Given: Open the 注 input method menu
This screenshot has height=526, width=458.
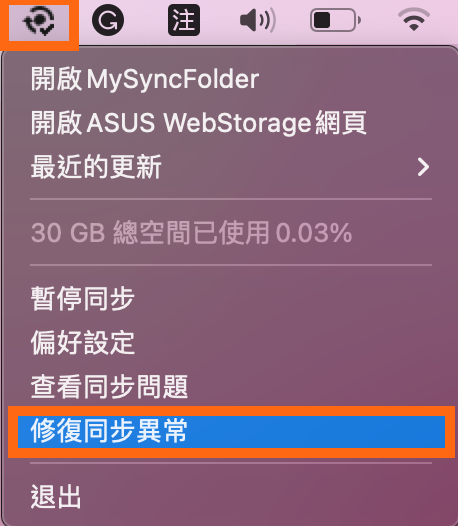Looking at the screenshot, I should (x=184, y=20).
